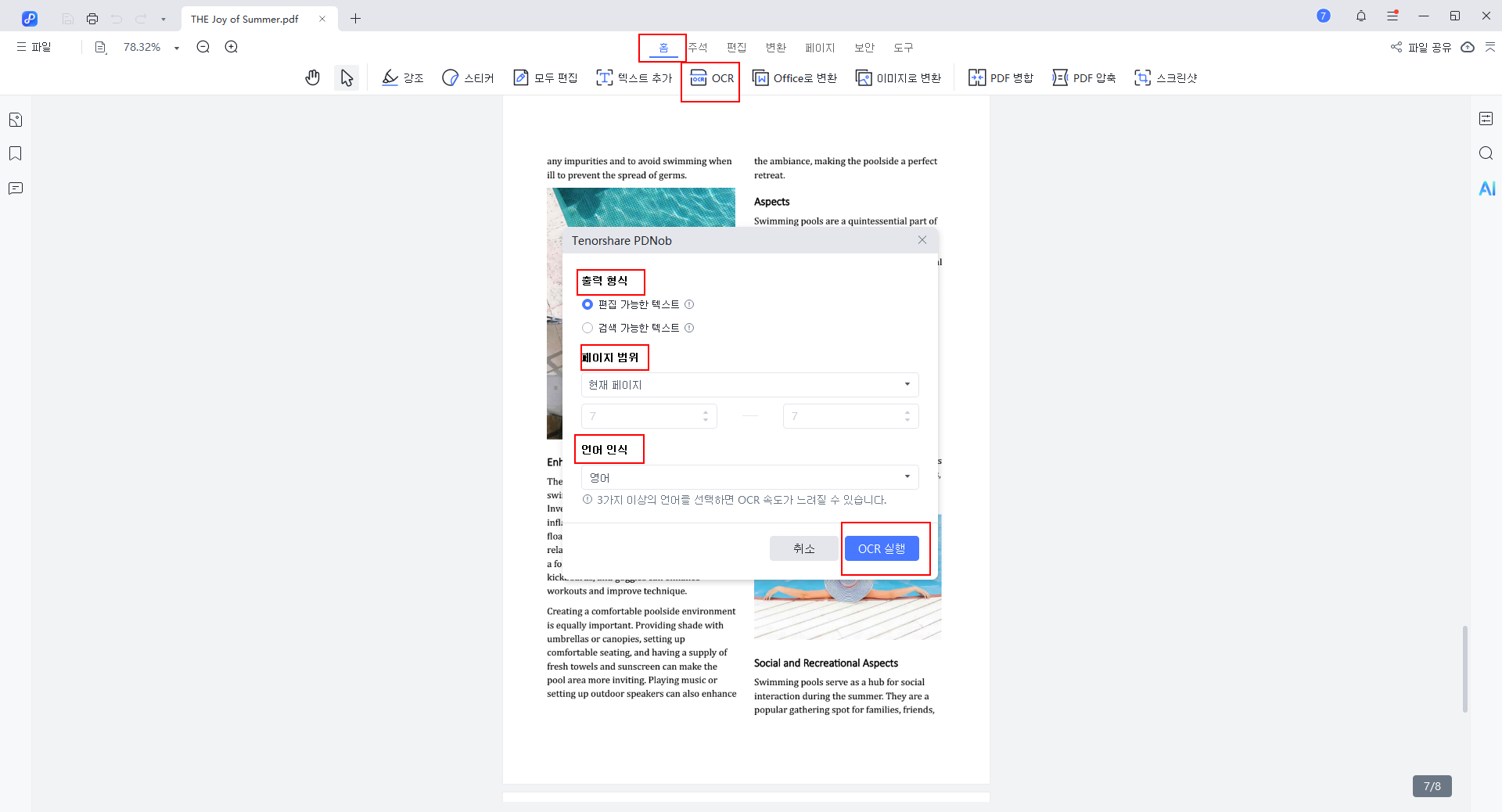Screen dimensions: 1502x812
Task: Open the OCR tool in toolbar
Action: 712,77
